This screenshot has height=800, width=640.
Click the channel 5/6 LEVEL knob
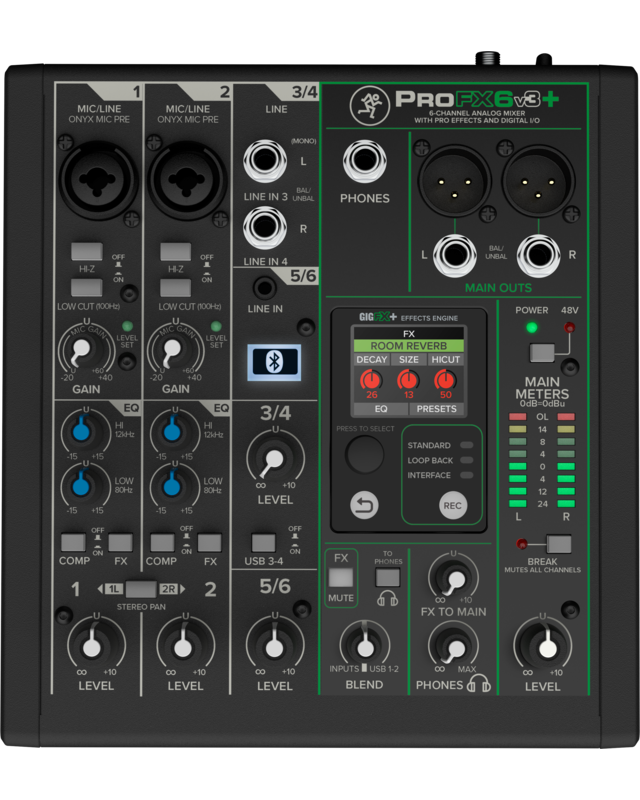coord(275,645)
